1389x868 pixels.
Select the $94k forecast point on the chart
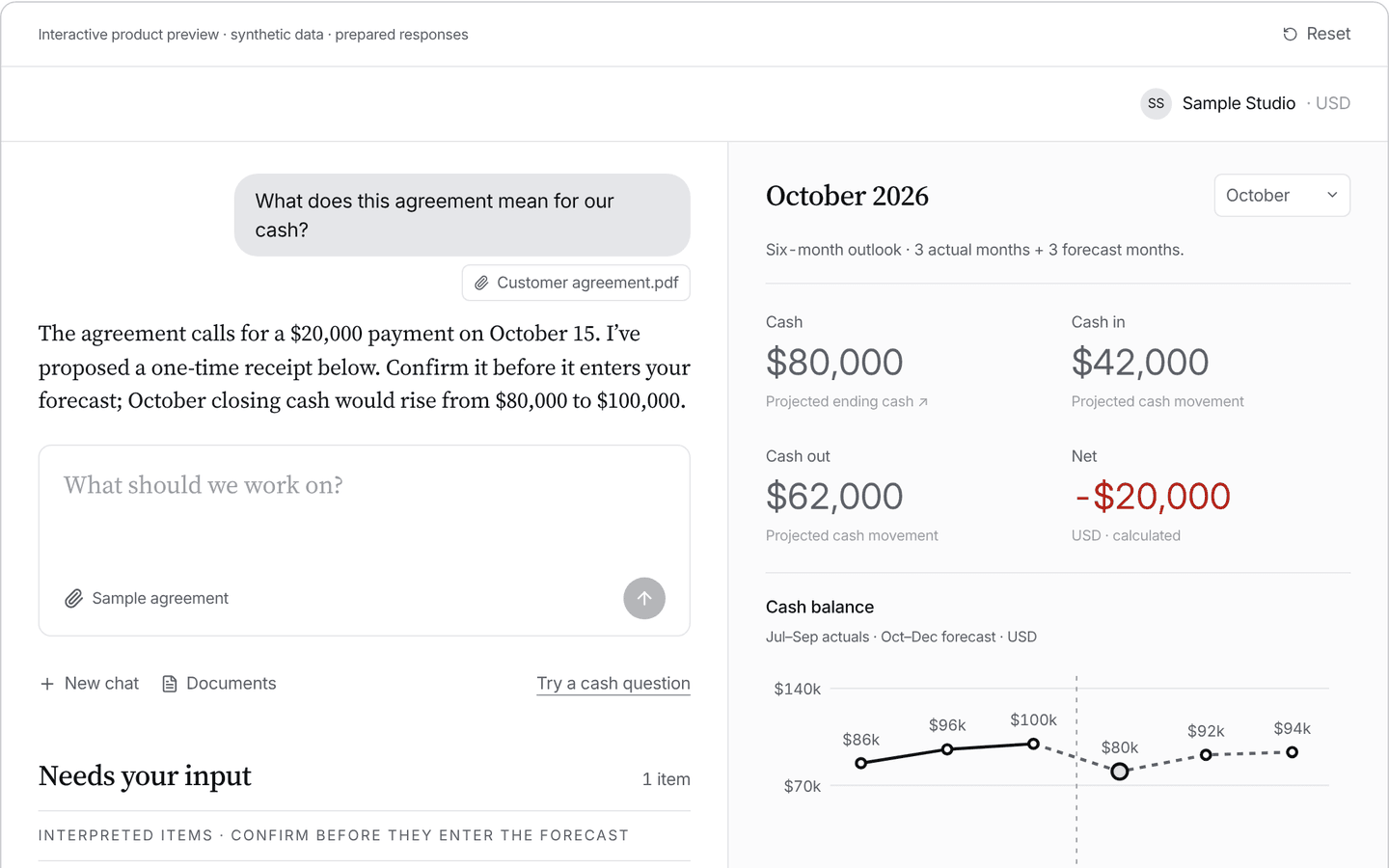(1292, 752)
